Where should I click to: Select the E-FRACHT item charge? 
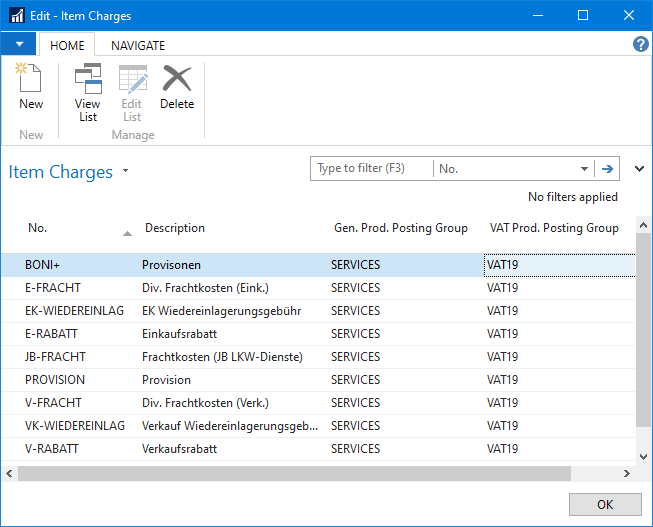pos(52,288)
